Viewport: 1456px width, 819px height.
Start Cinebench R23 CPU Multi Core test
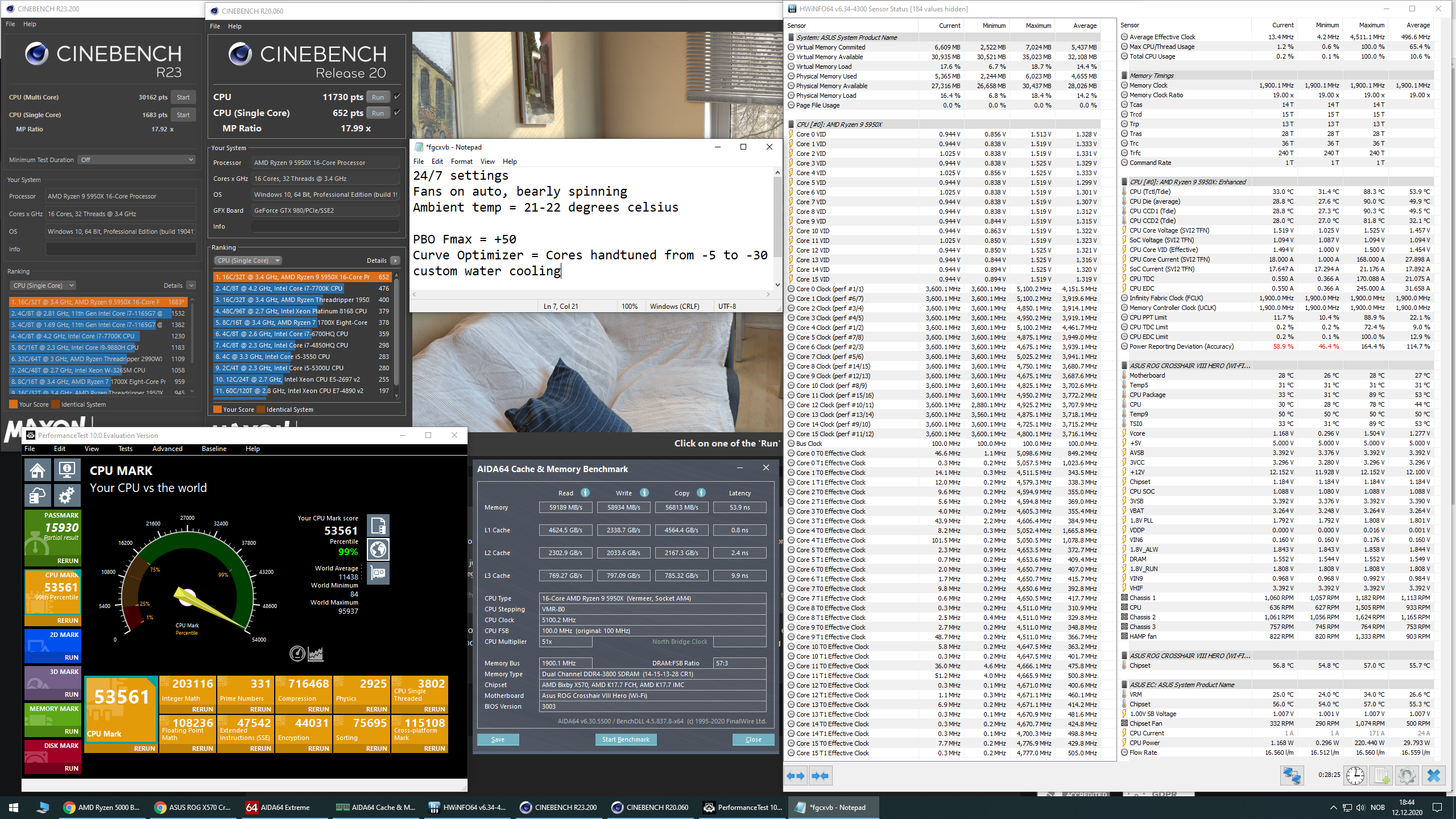coord(183,97)
